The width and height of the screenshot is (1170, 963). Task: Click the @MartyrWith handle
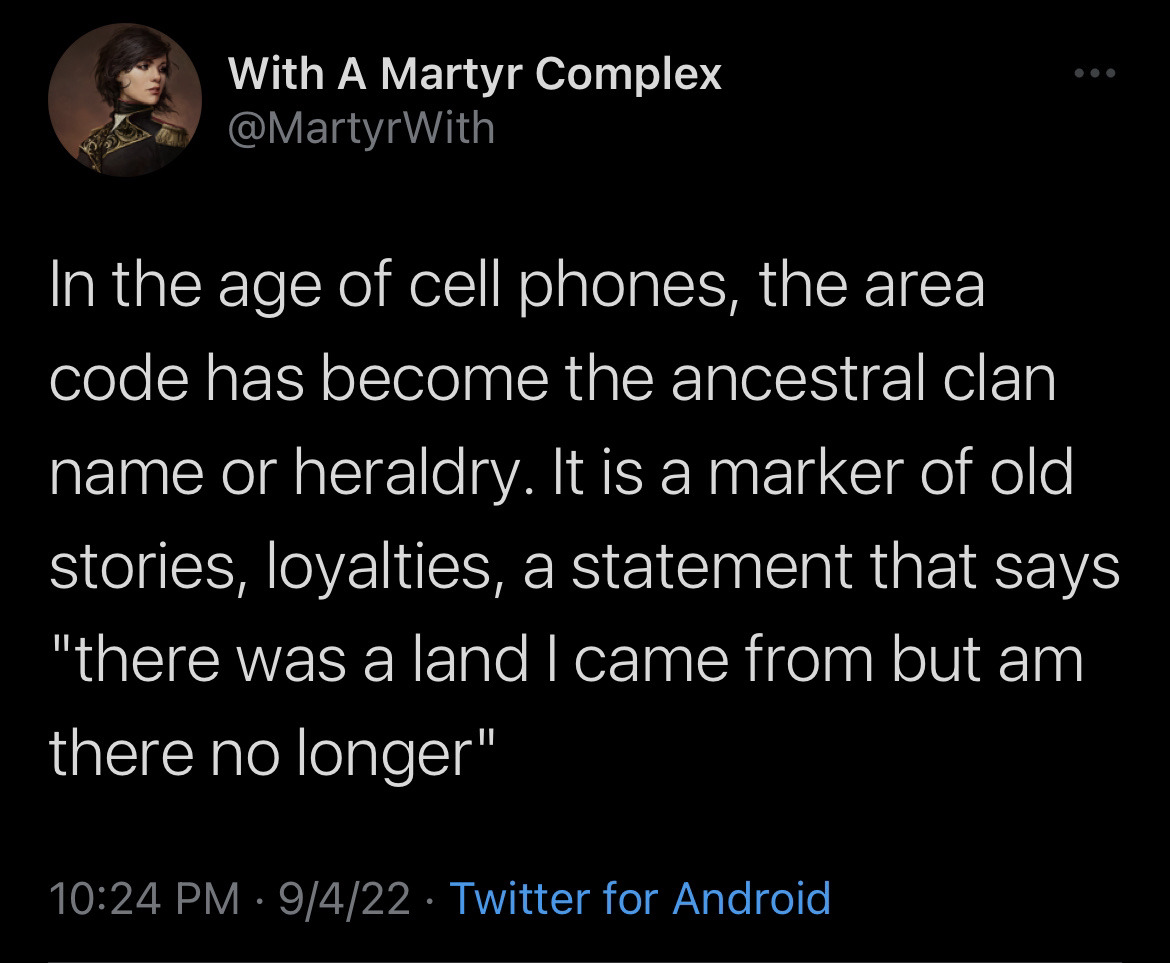pos(362,128)
